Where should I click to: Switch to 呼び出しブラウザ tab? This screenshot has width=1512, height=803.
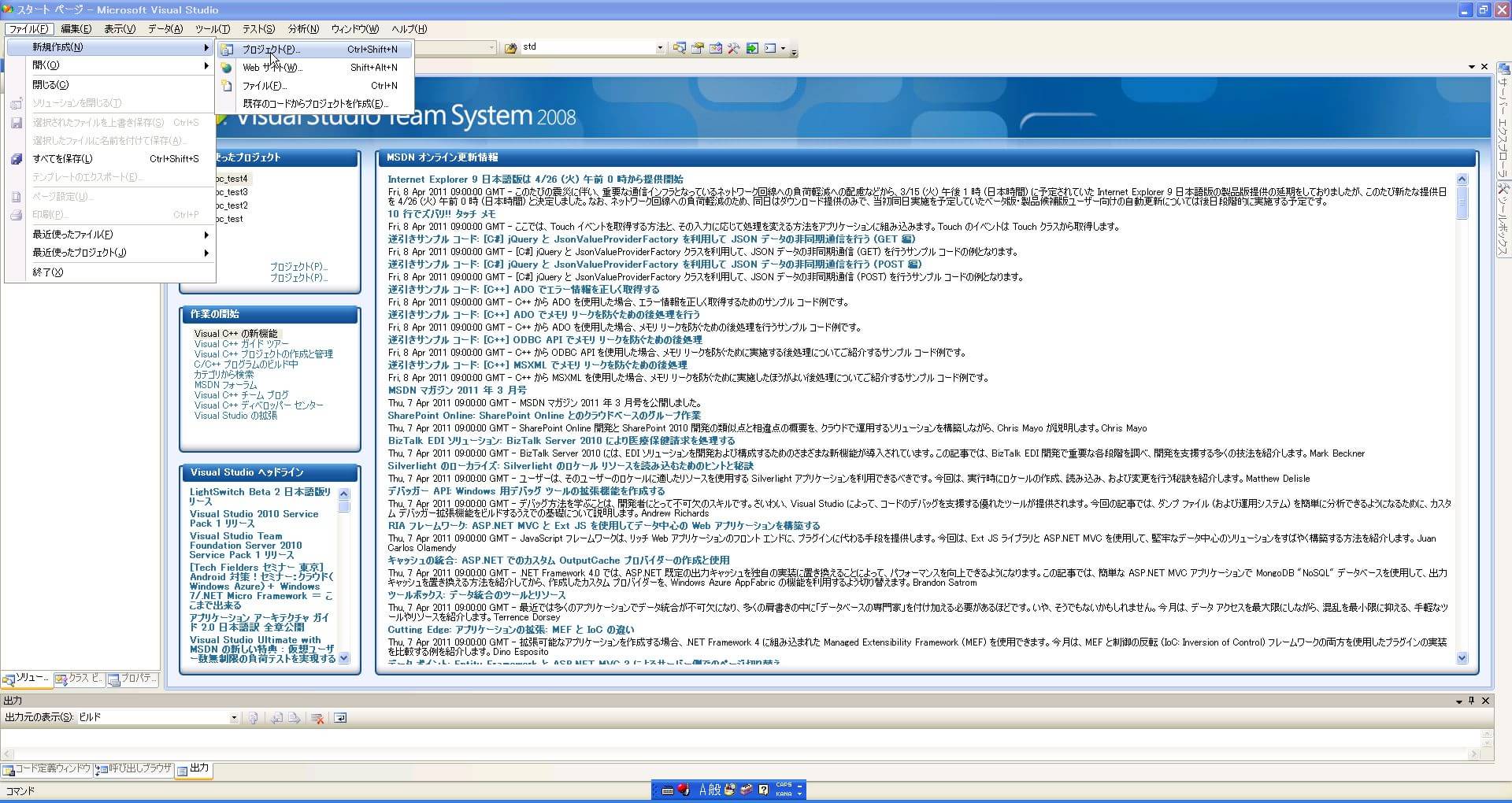click(x=133, y=769)
